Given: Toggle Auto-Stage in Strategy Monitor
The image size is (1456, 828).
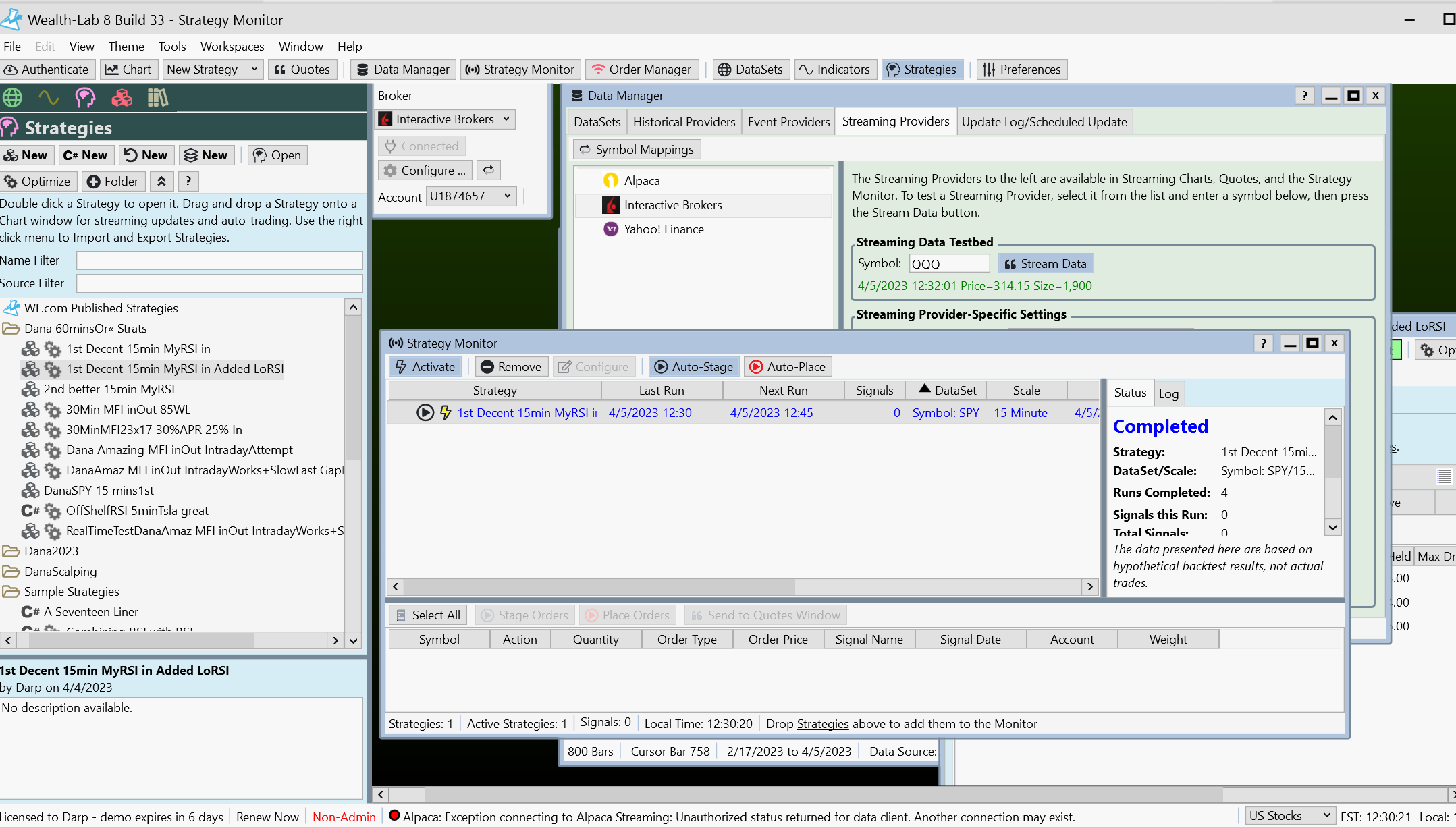Looking at the screenshot, I should pyautogui.click(x=694, y=366).
